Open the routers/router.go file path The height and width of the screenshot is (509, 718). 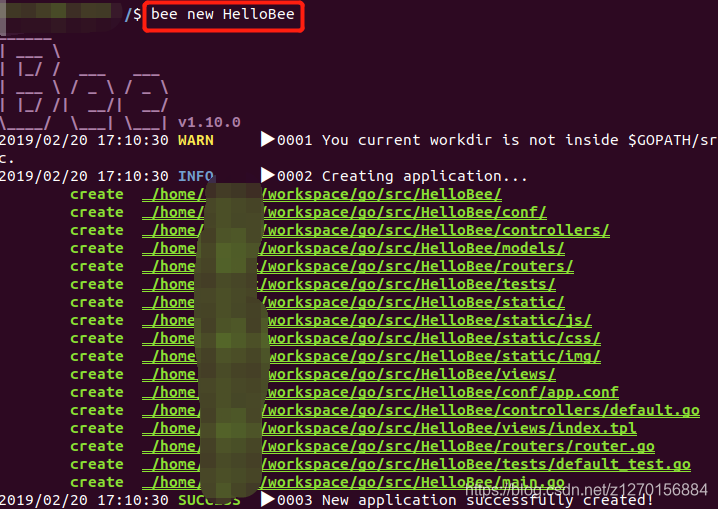coord(398,446)
